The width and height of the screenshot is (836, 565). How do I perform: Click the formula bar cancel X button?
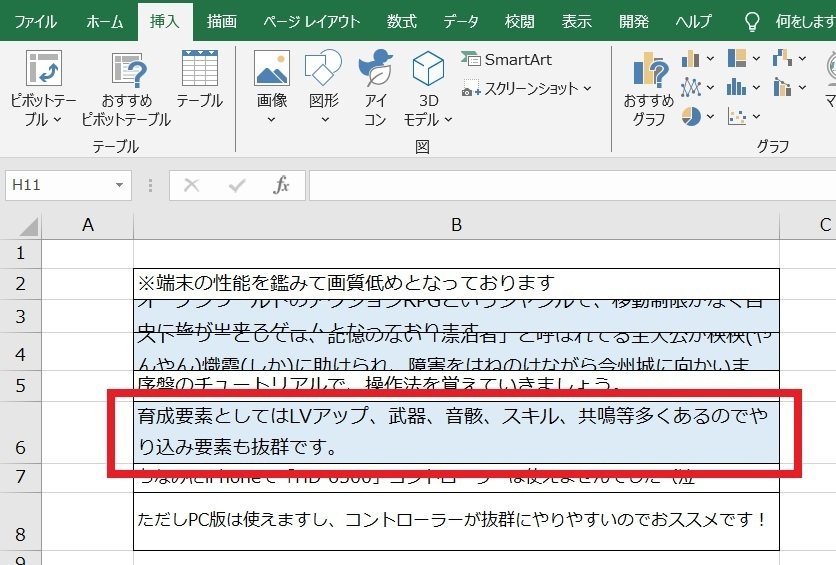(191, 185)
